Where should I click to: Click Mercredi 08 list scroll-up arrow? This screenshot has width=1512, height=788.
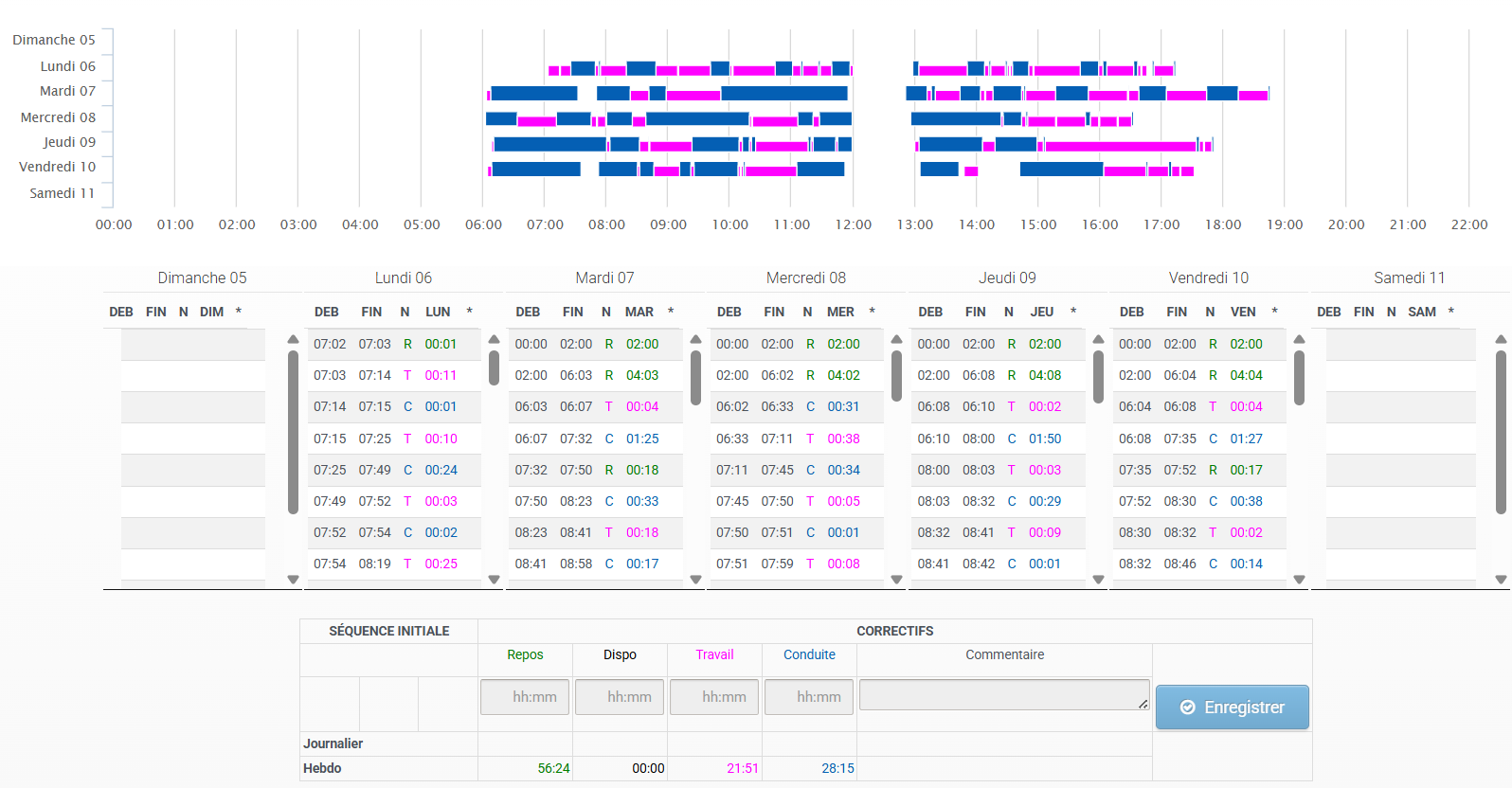pyautogui.click(x=896, y=339)
